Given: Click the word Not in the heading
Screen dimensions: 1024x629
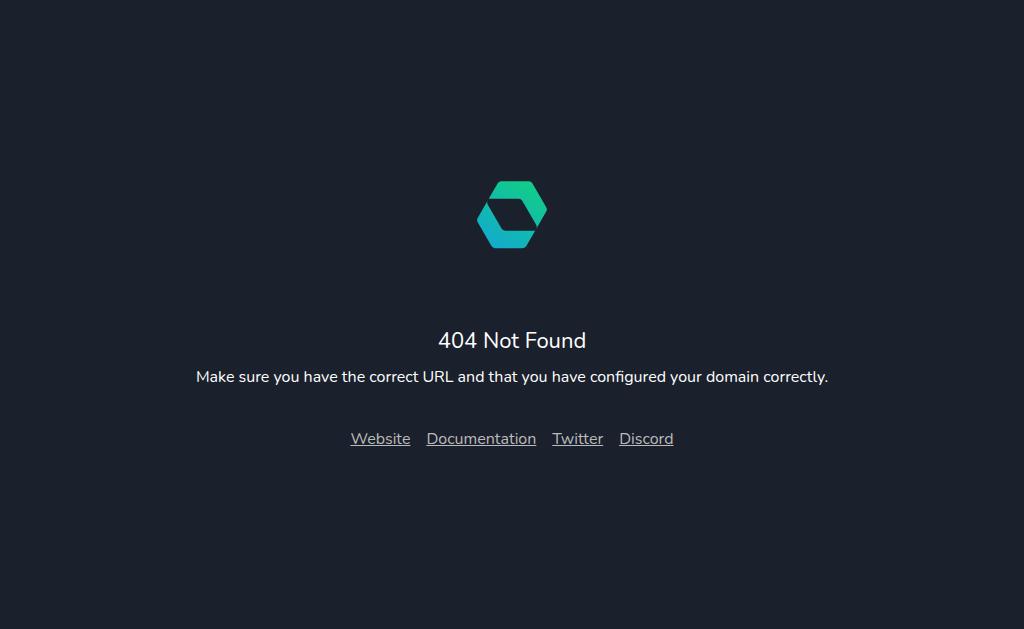Looking at the screenshot, I should [x=502, y=340].
